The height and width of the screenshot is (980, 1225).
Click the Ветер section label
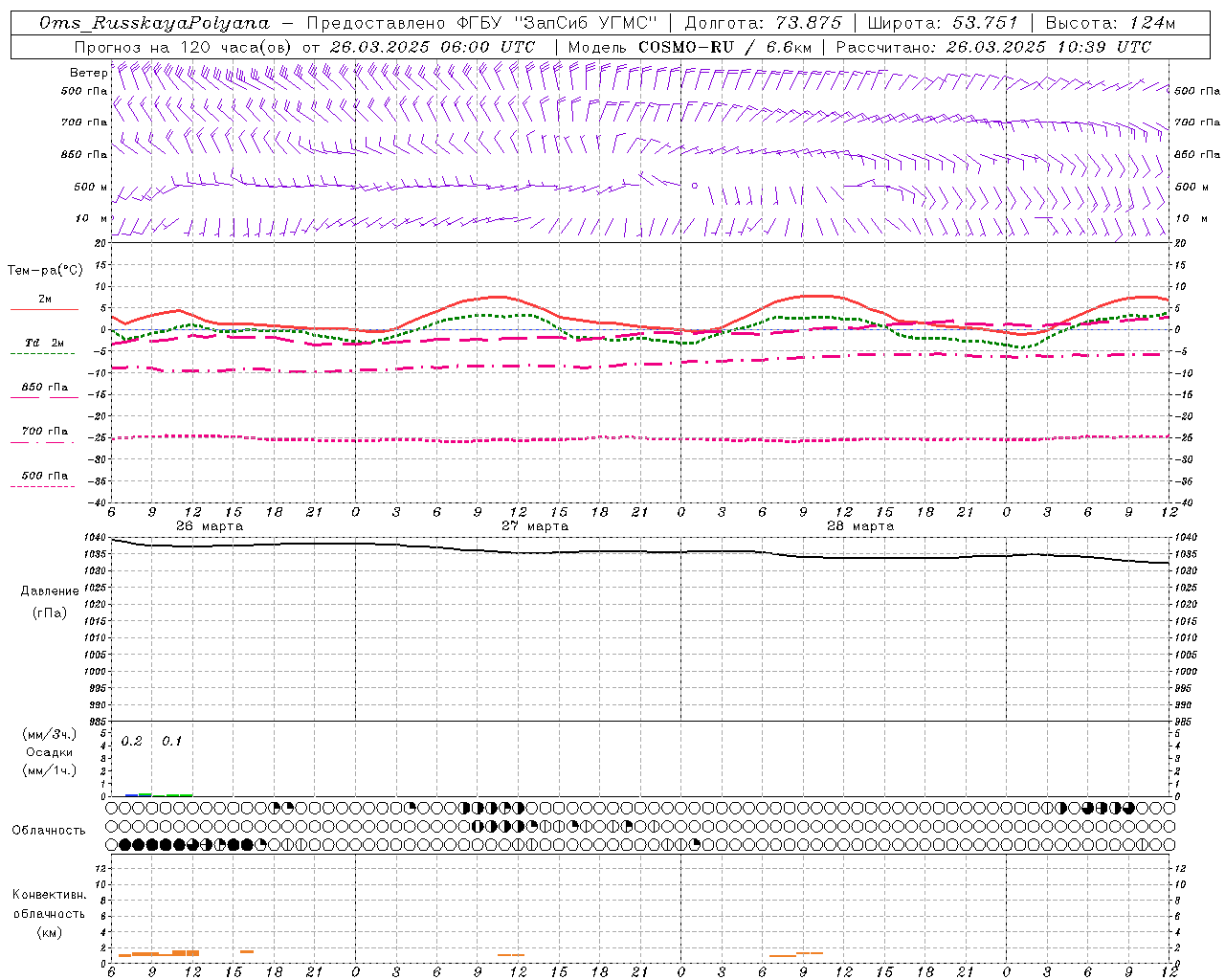coord(88,73)
